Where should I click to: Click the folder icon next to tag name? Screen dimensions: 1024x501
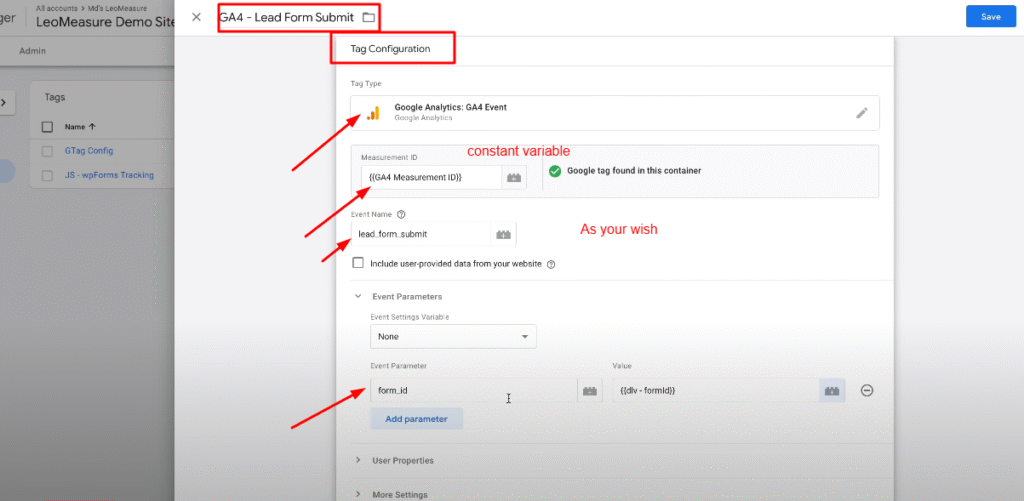(369, 18)
